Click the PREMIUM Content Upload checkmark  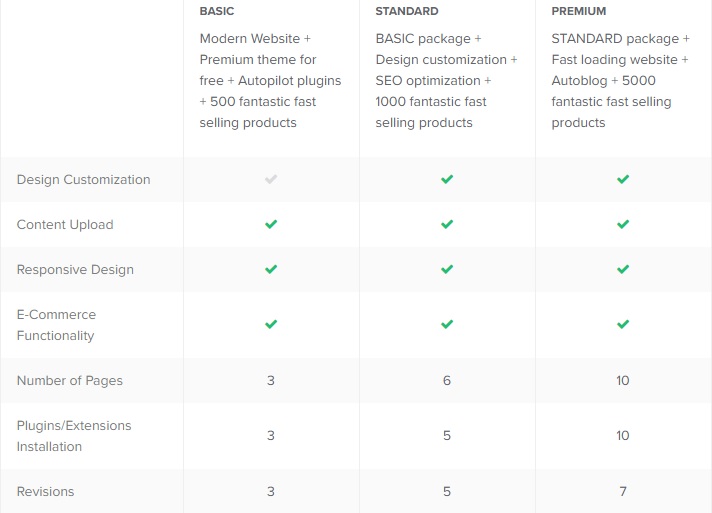click(623, 225)
